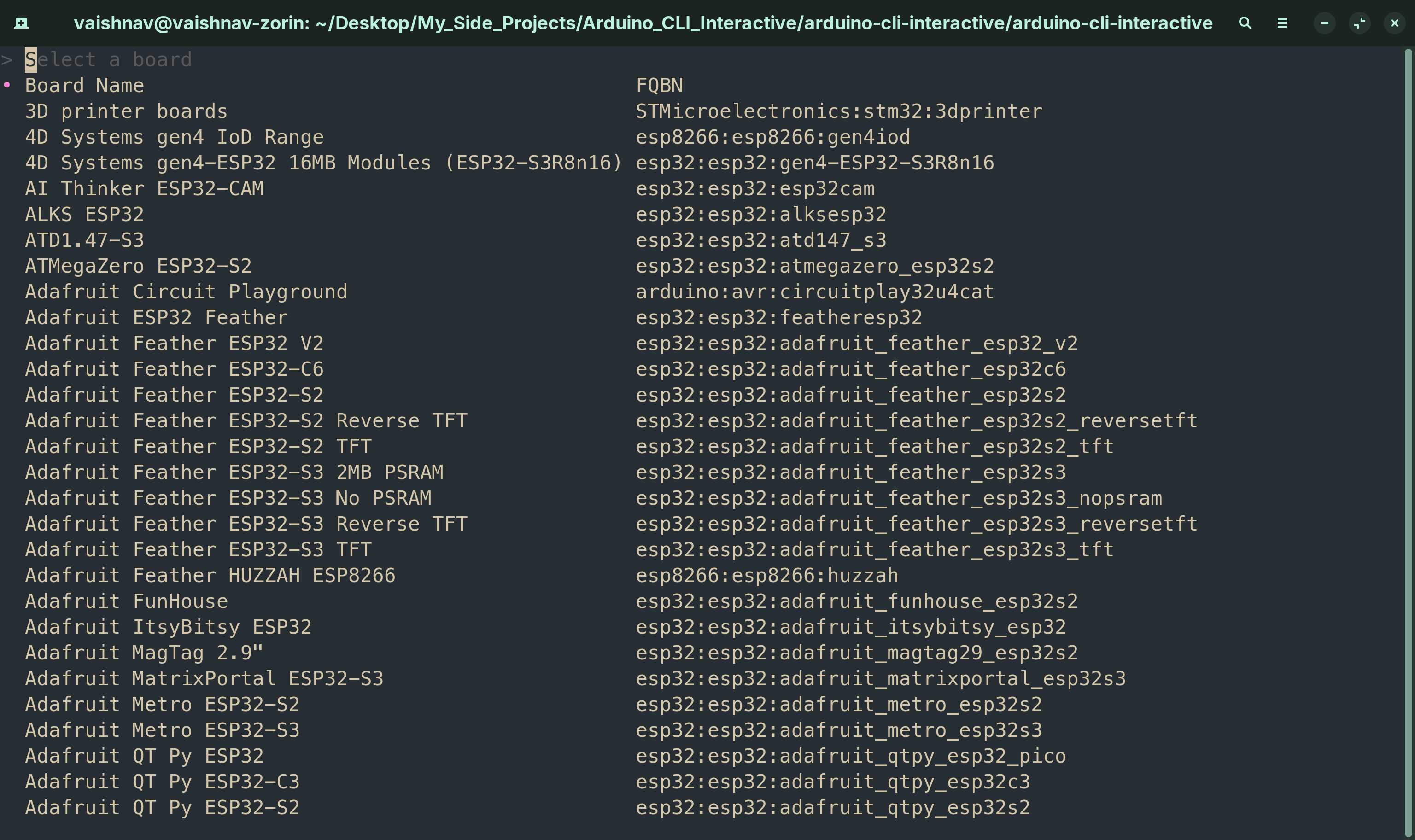1415x840 pixels.
Task: Select Adafruit FunHouse board
Action: tap(551, 601)
